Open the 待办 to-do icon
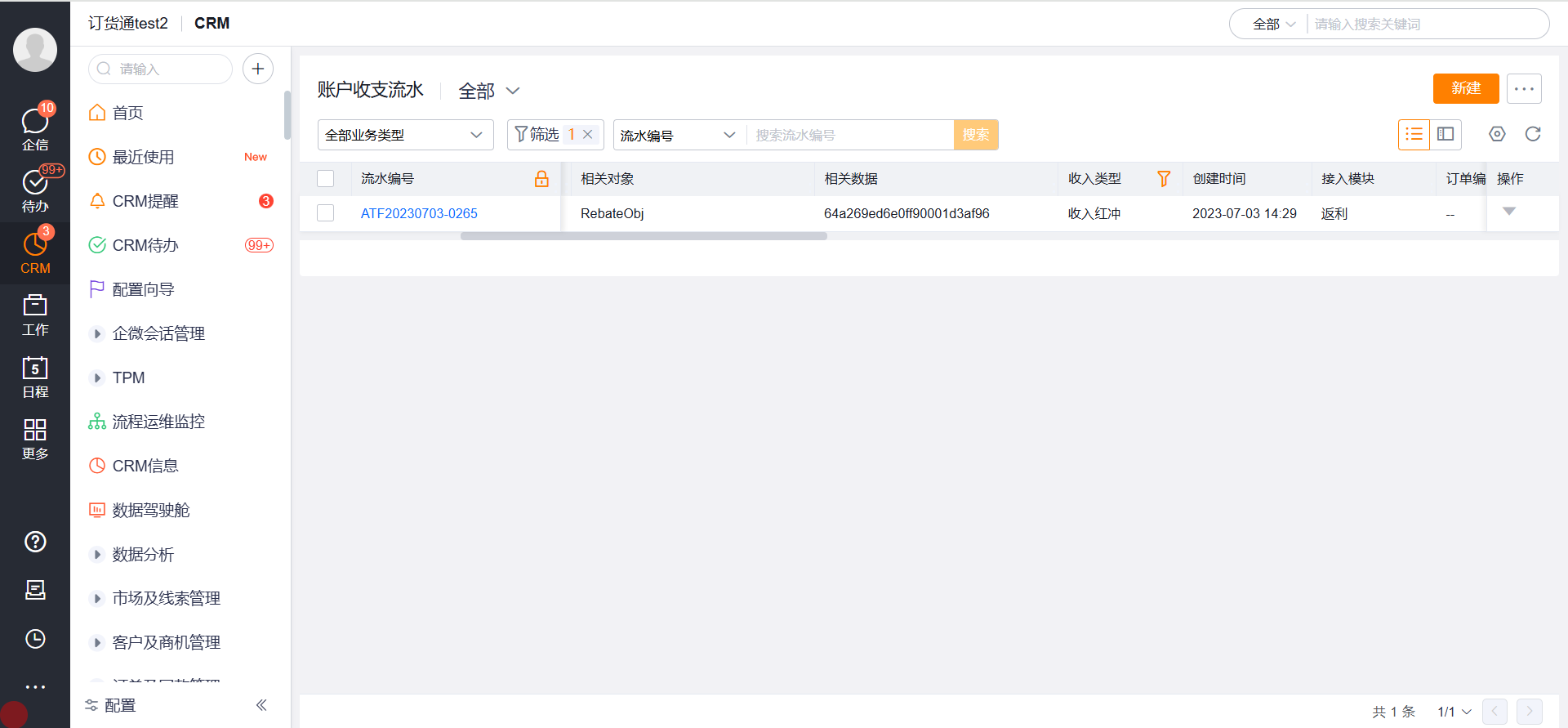Screen dimensions: 1568x728 tap(35, 190)
